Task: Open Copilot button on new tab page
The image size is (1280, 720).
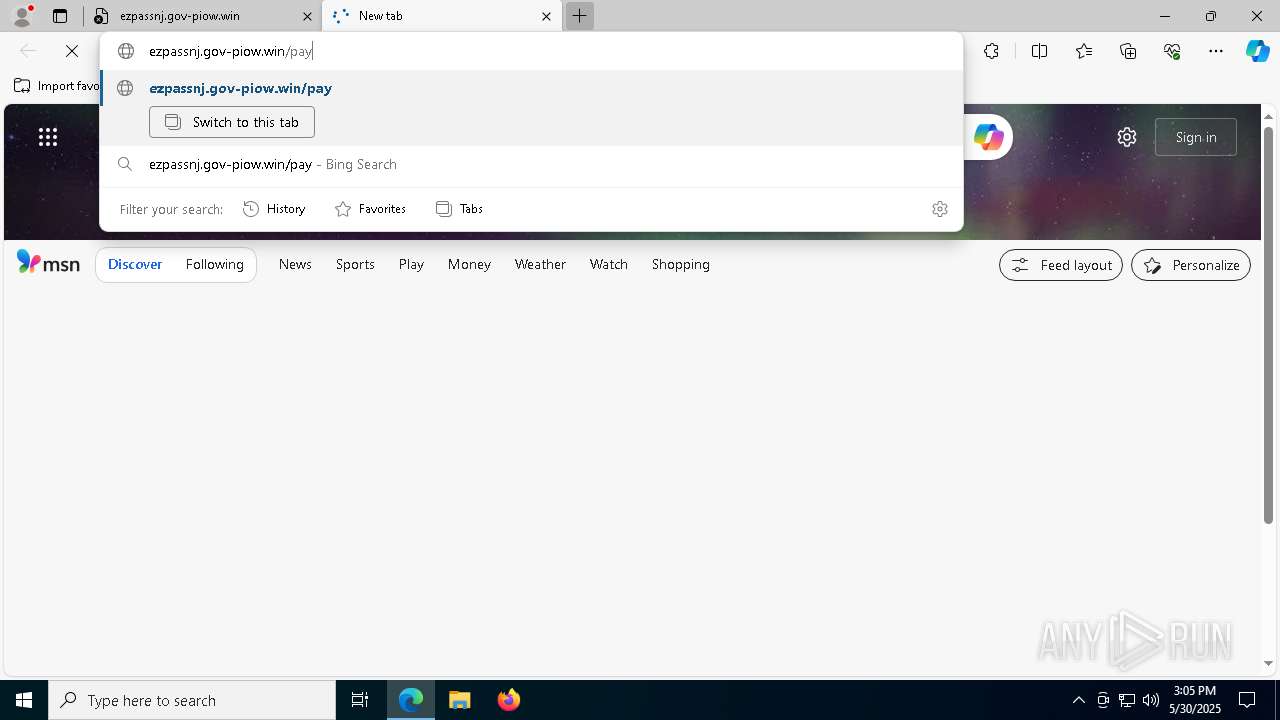Action: click(989, 137)
